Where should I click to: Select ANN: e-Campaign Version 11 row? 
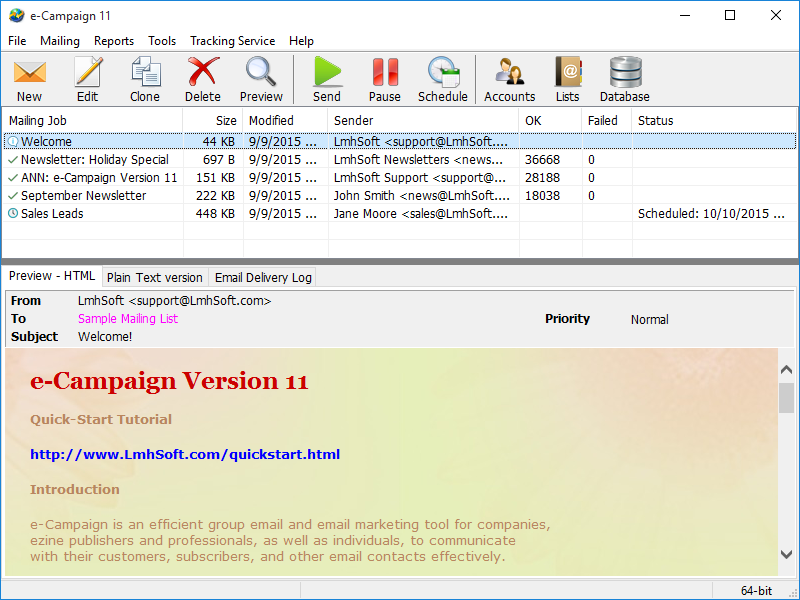click(x=399, y=178)
